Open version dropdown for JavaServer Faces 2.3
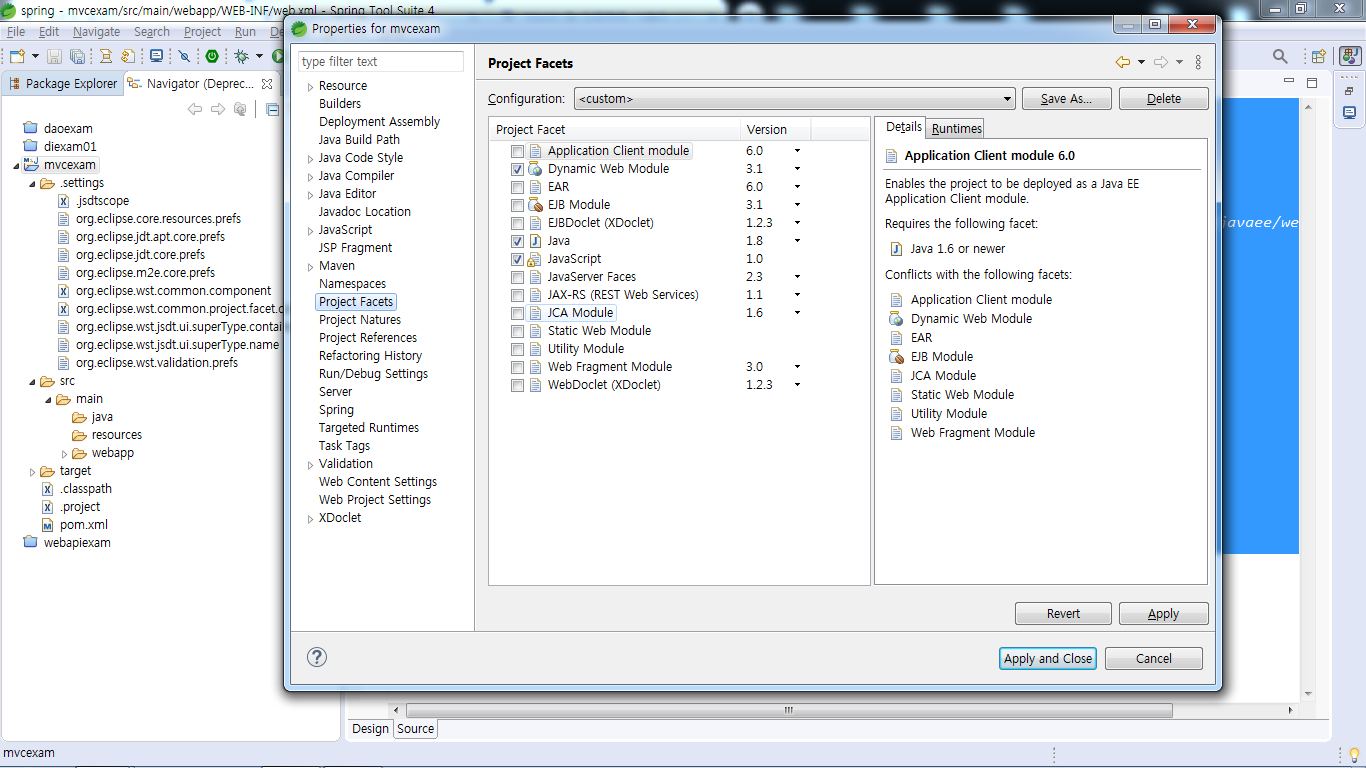The image size is (1366, 768). [797, 277]
